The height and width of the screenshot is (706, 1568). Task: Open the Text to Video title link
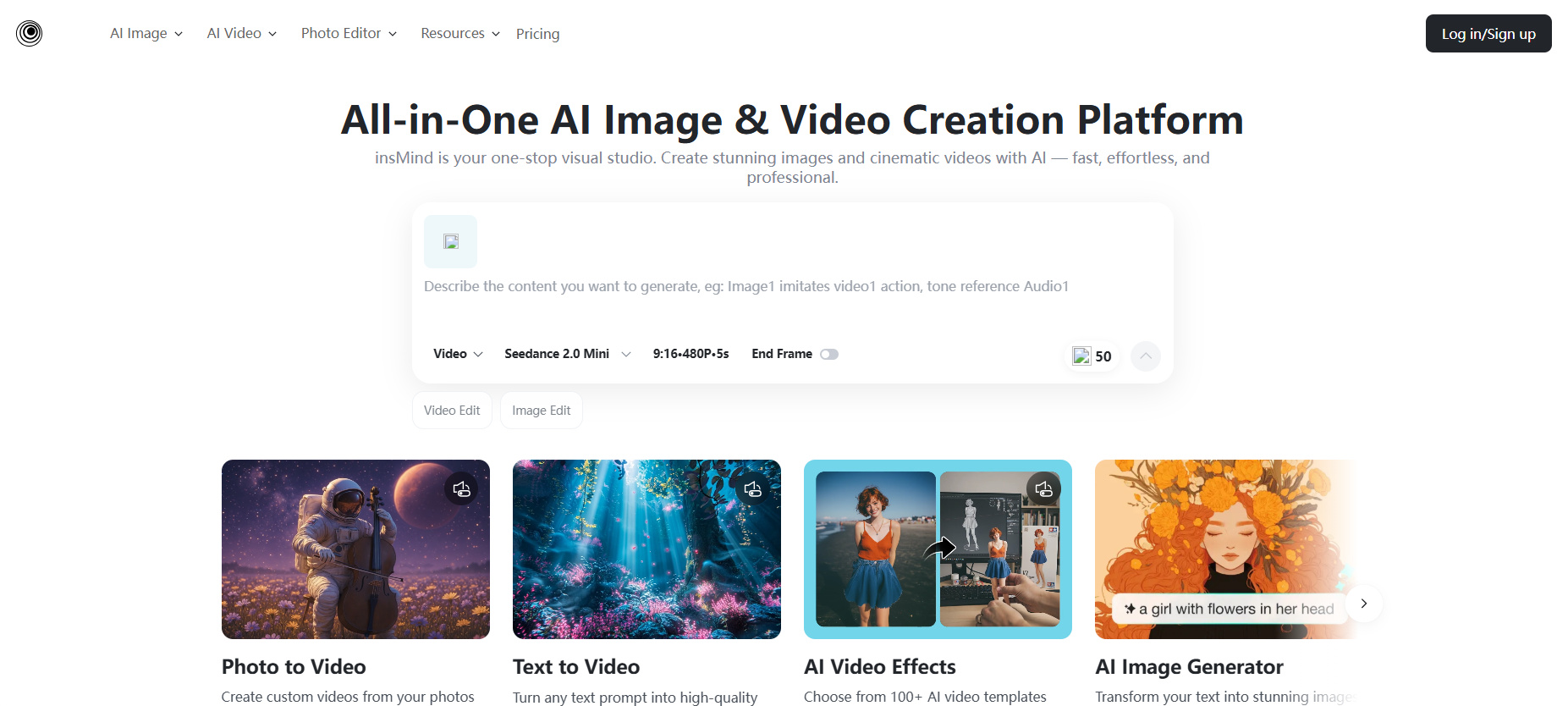576,667
